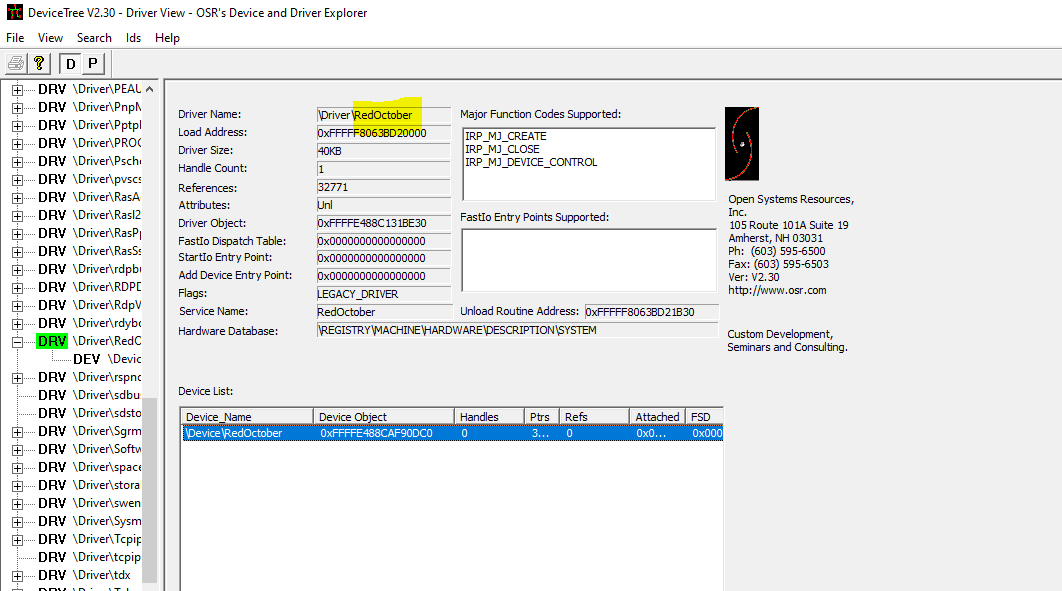1062x591 pixels.
Task: Select the \Driver\stora tree item
Action: point(89,485)
